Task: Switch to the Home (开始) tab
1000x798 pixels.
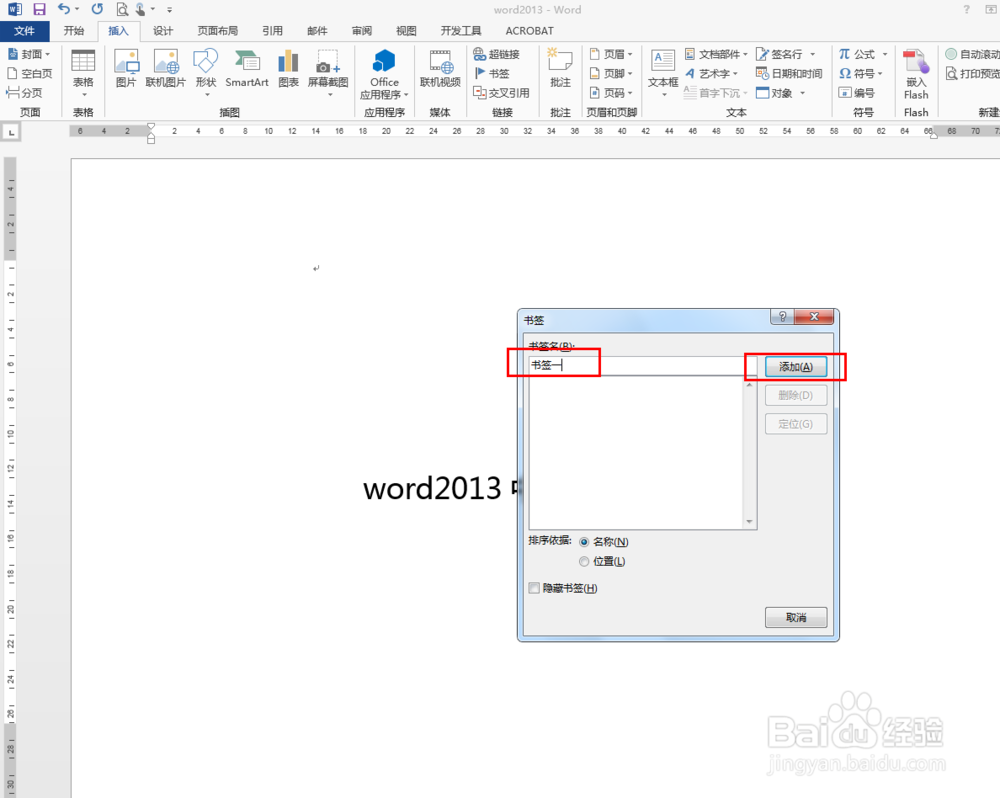Action: click(74, 31)
